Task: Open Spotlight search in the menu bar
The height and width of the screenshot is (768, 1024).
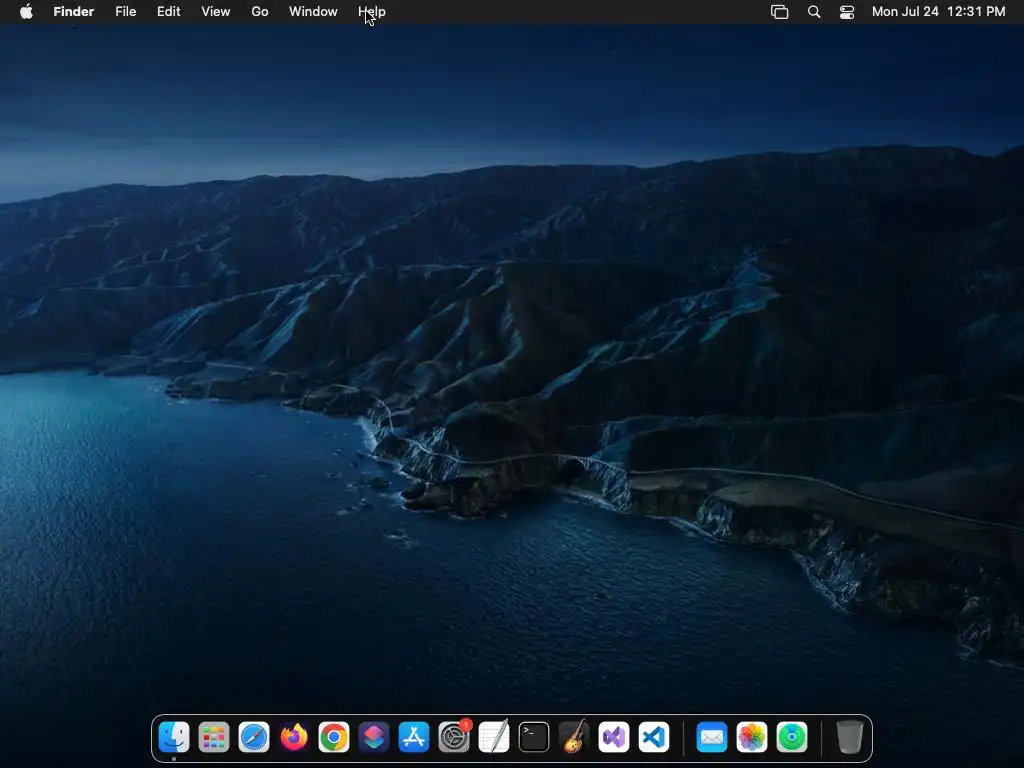Action: tap(814, 12)
